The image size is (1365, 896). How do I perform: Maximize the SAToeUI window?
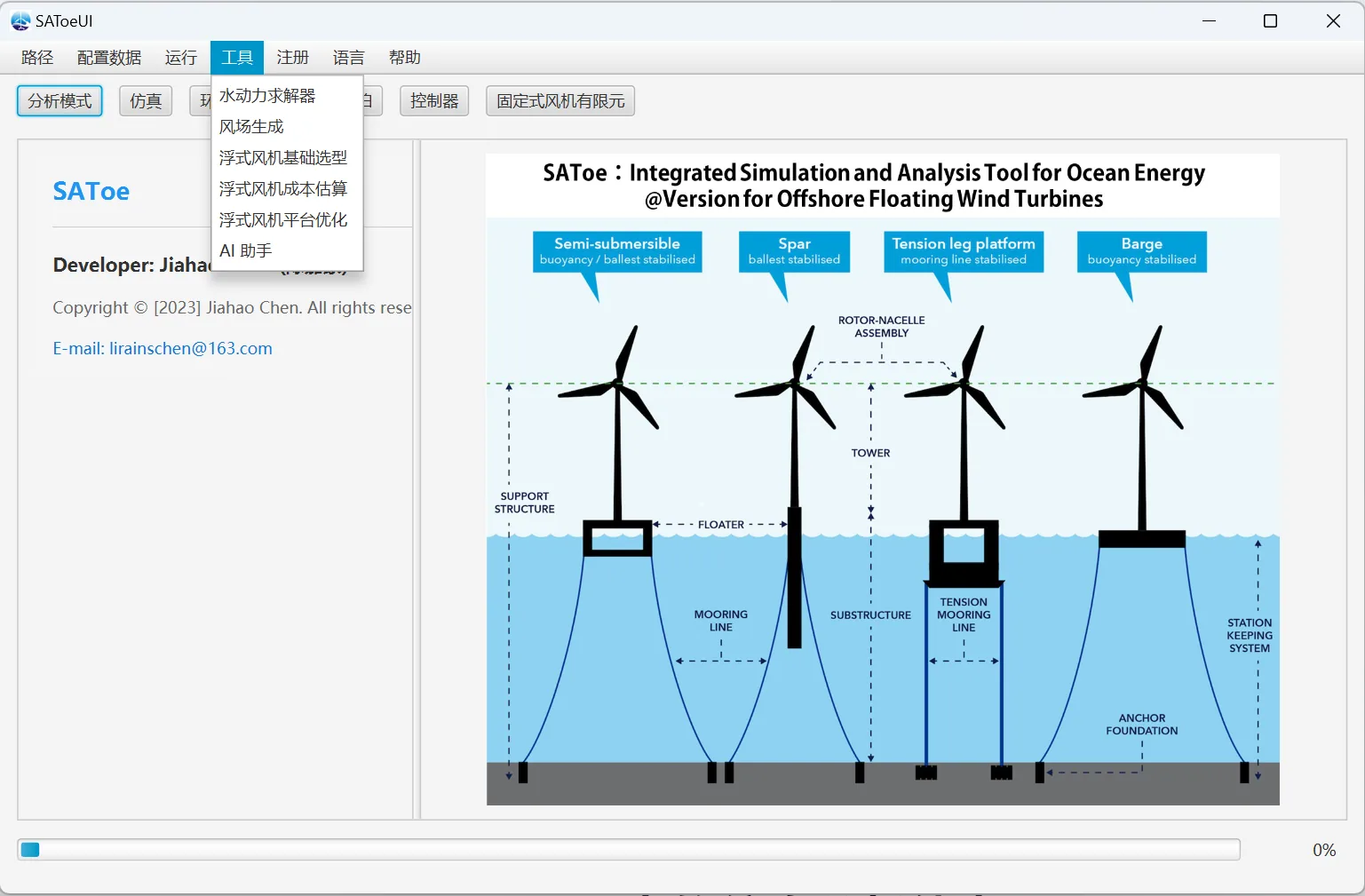coord(1271,21)
